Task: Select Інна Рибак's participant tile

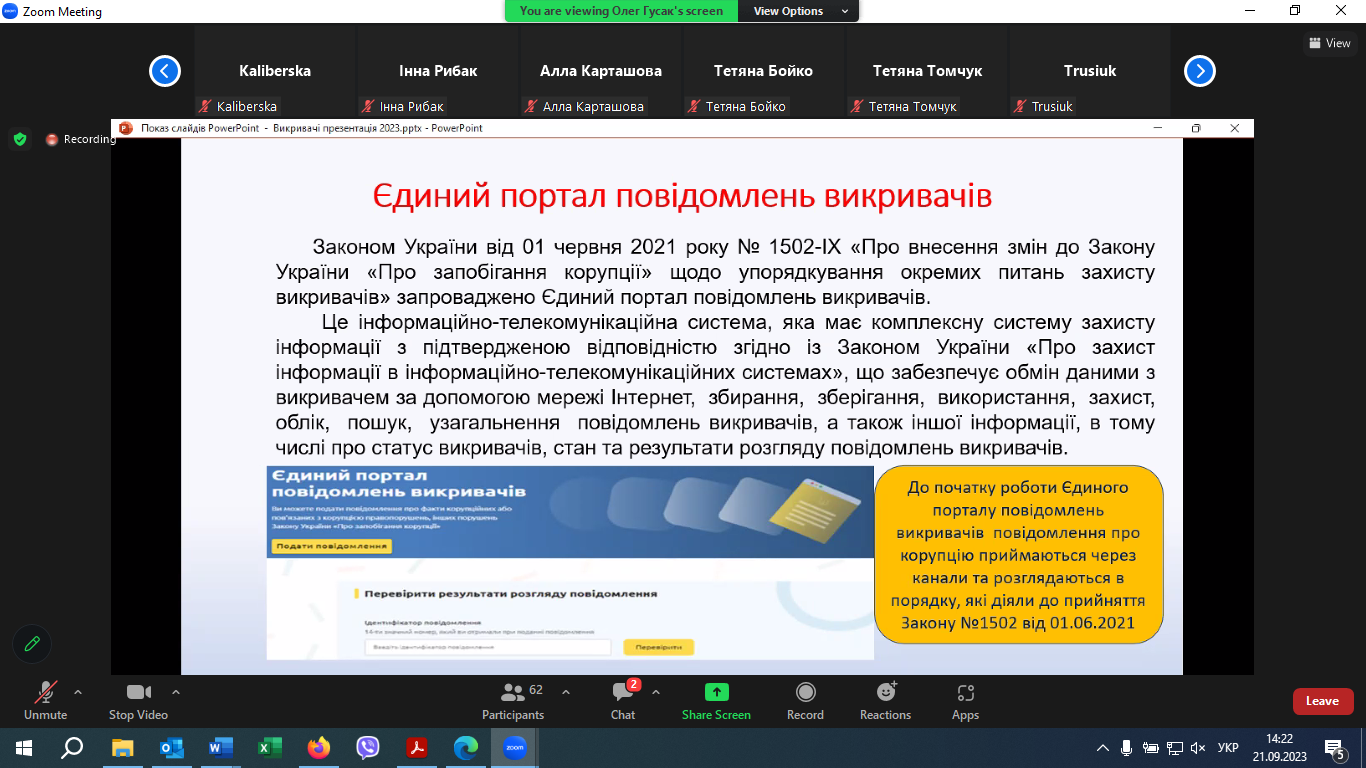Action: click(x=438, y=71)
